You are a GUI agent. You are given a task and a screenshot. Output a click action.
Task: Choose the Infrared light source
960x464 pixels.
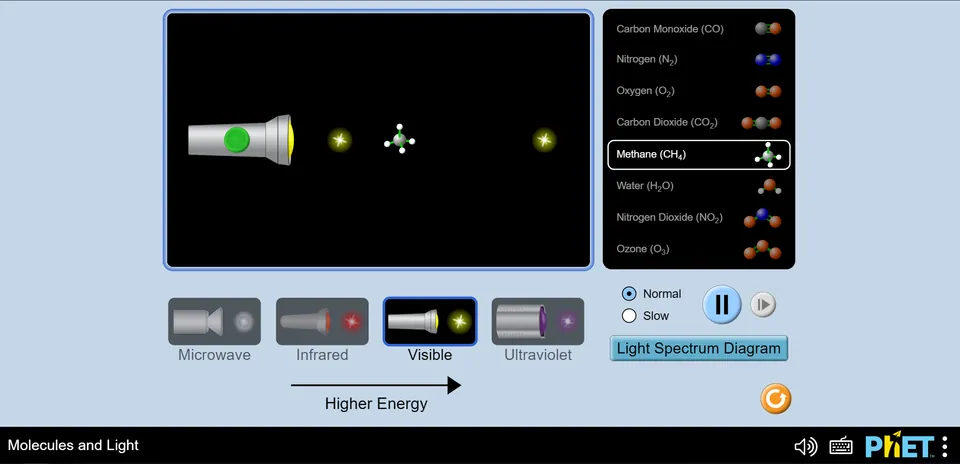click(x=322, y=321)
